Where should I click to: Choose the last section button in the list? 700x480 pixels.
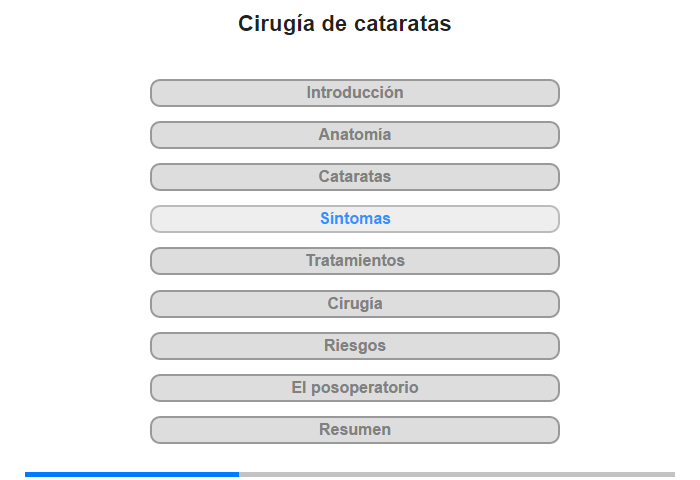[354, 430]
